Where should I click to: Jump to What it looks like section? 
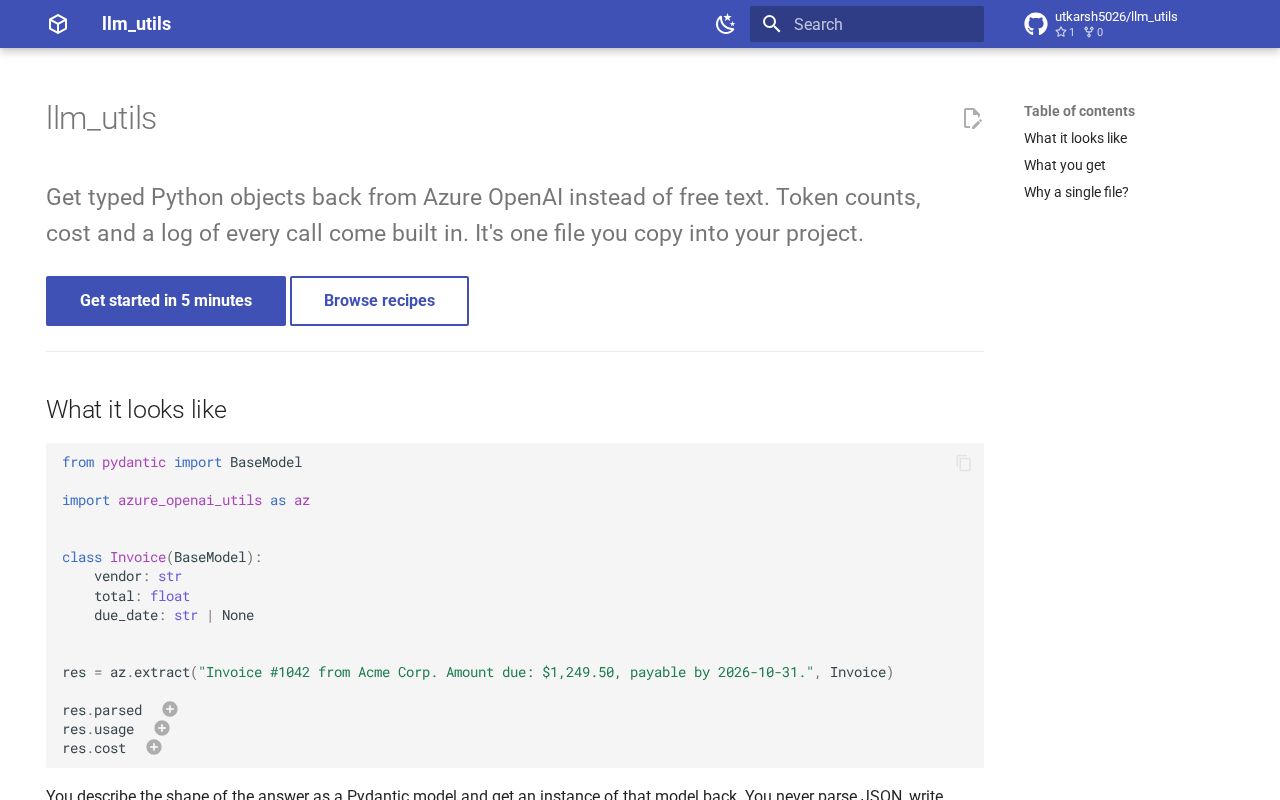(1075, 138)
